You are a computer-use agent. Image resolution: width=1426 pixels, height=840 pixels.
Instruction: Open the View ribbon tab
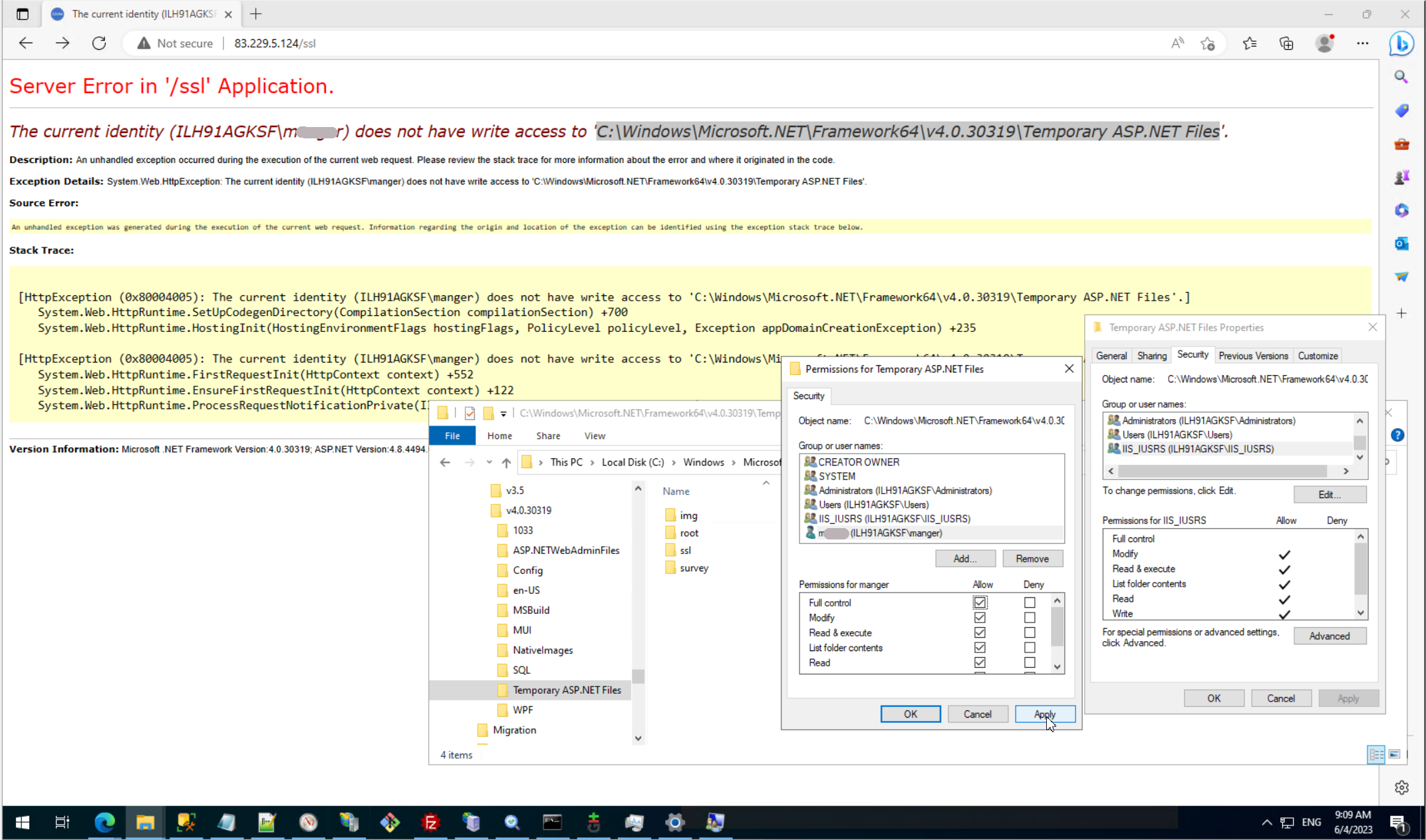point(594,436)
